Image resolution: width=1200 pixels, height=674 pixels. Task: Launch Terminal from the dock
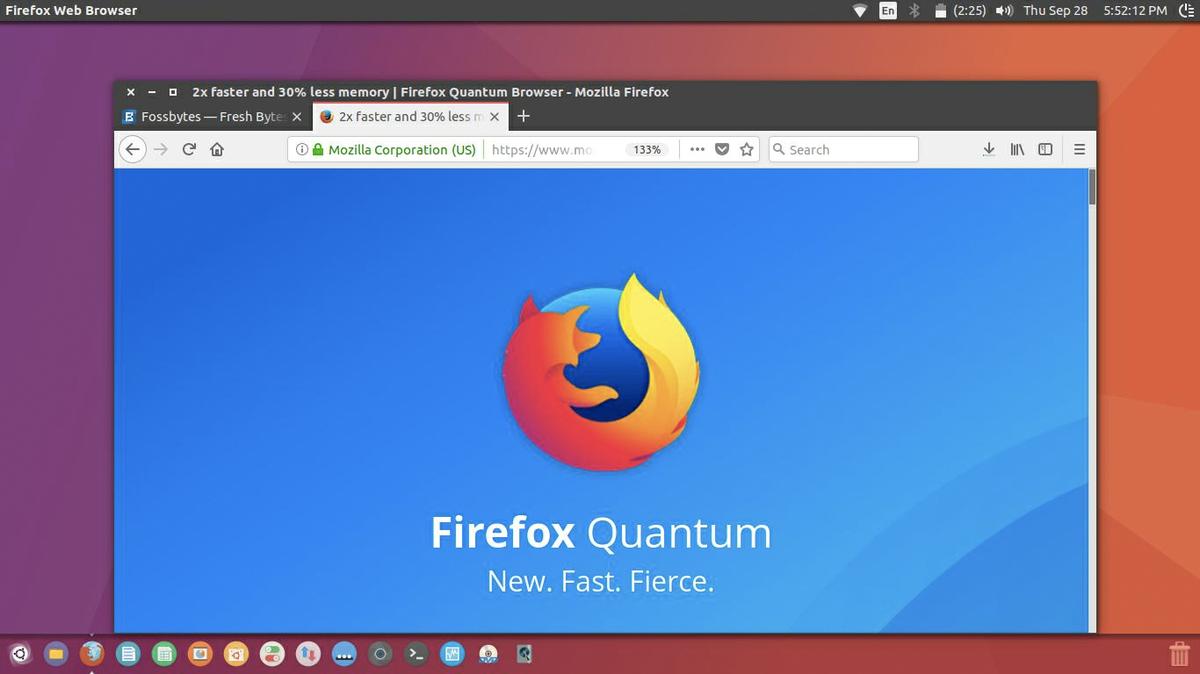pos(416,654)
